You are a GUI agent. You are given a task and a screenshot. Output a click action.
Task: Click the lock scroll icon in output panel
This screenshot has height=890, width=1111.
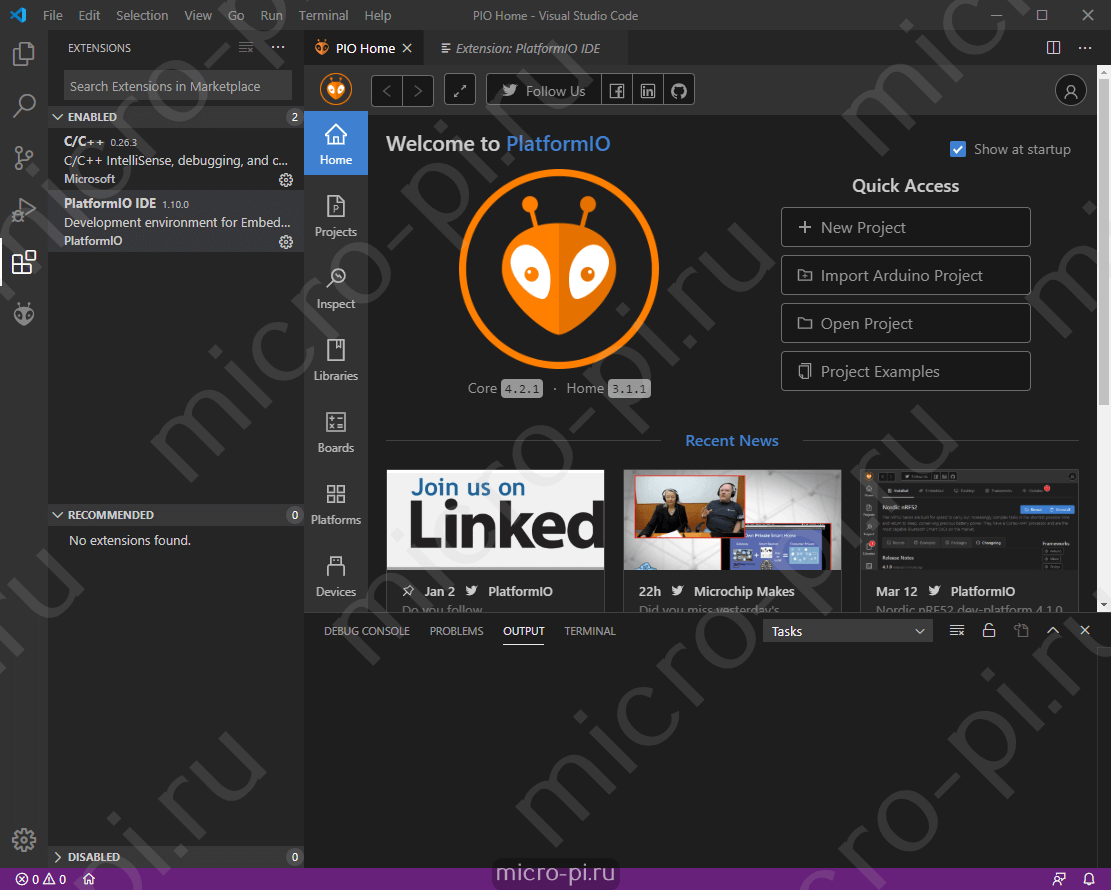[x=989, y=630]
